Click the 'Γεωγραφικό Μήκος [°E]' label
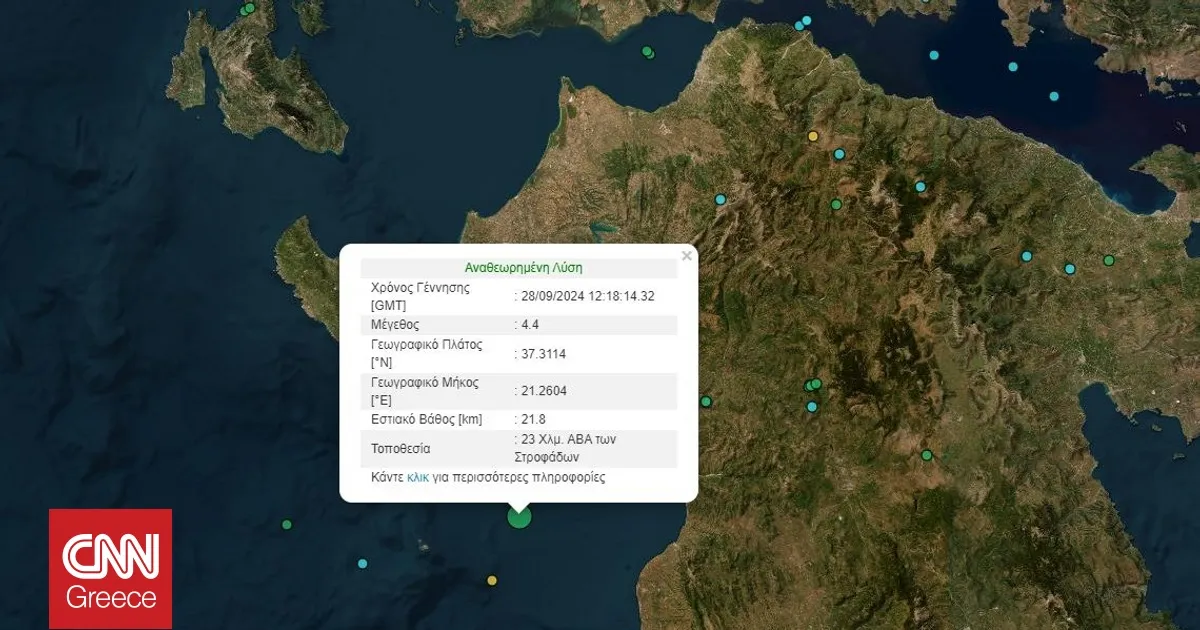 pos(424,391)
